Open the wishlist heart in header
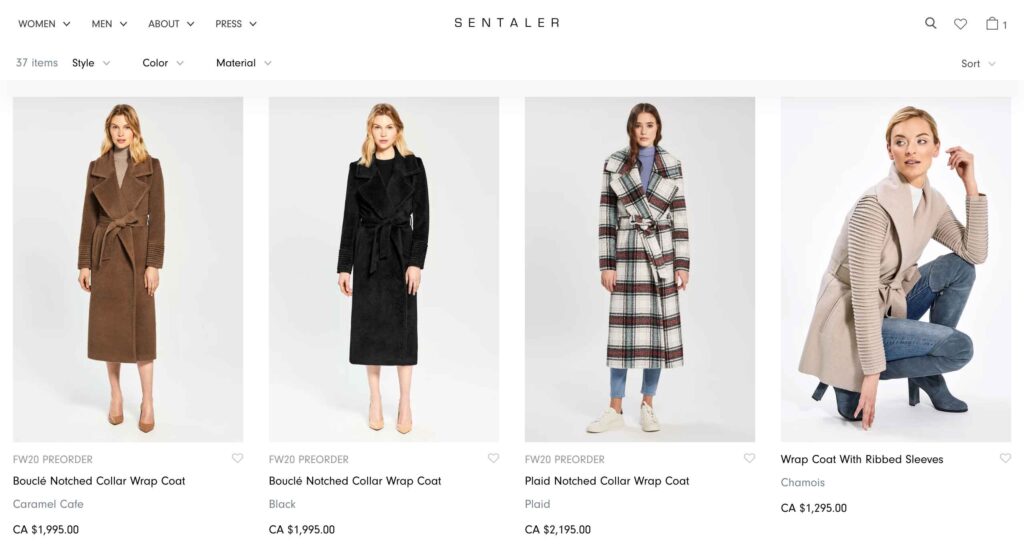Screen dimensions: 1024x551 (x=960, y=24)
